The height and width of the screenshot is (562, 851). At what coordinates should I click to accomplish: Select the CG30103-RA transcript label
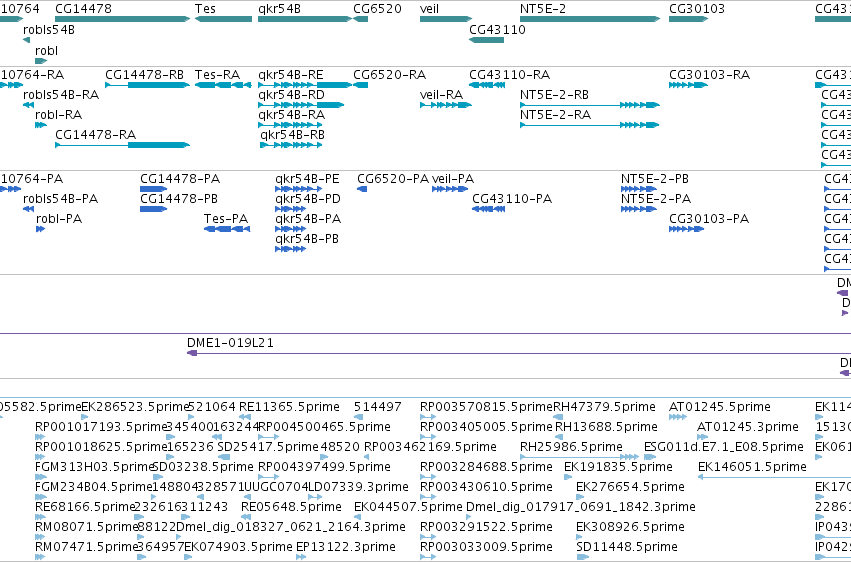[709, 74]
